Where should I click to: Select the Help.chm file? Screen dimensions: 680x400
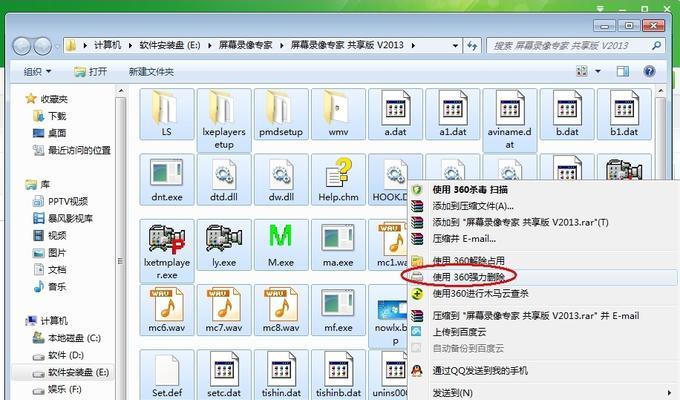338,179
